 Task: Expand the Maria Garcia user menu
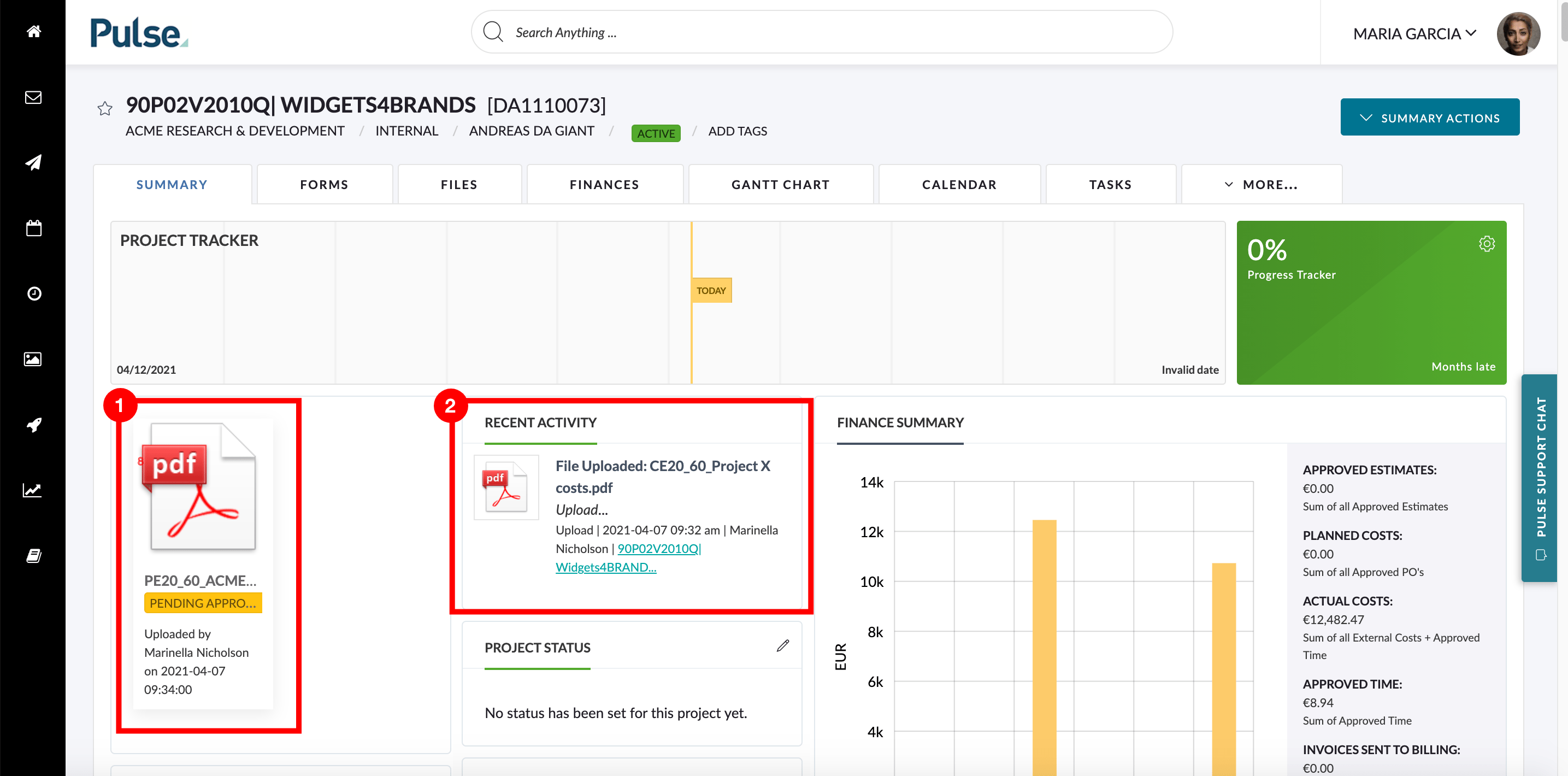[x=1415, y=33]
